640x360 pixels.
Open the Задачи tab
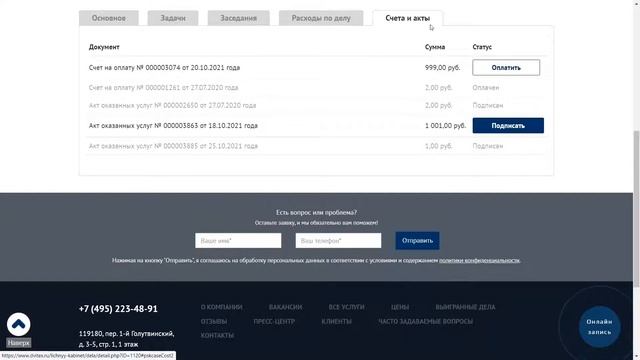(173, 18)
